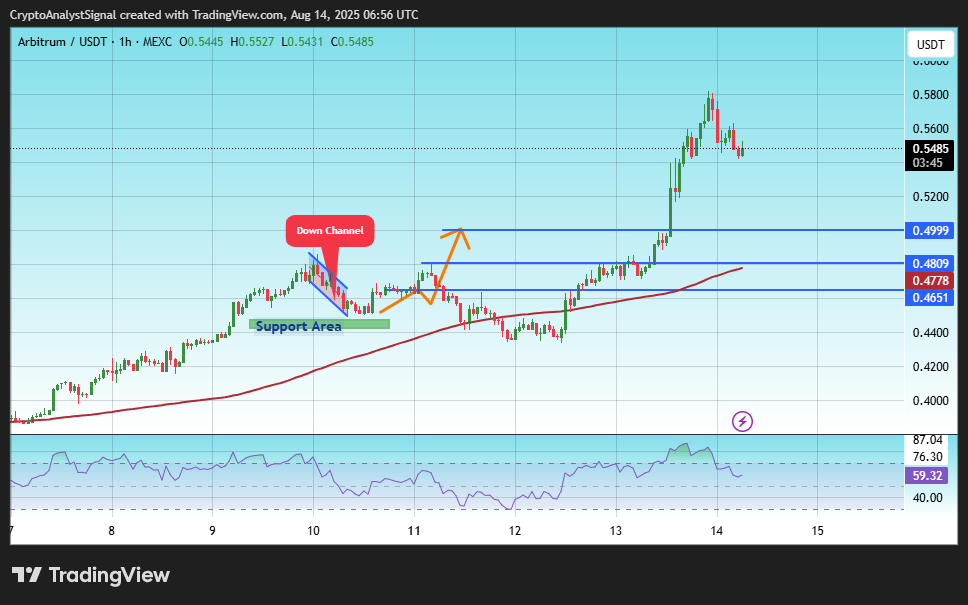Click the 40.00 RSI scale value

927,498
